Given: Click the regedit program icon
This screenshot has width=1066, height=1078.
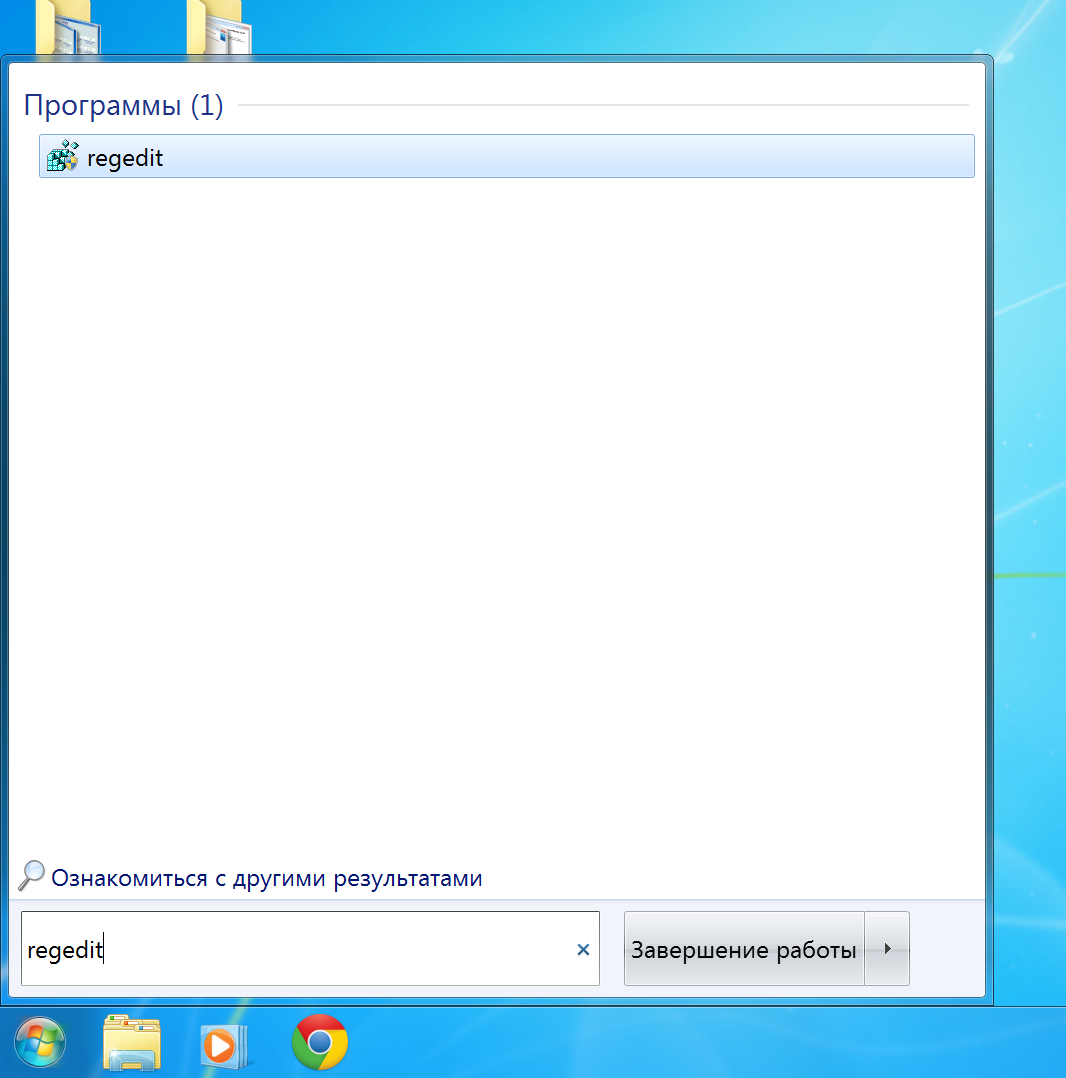Looking at the screenshot, I should coord(62,156).
